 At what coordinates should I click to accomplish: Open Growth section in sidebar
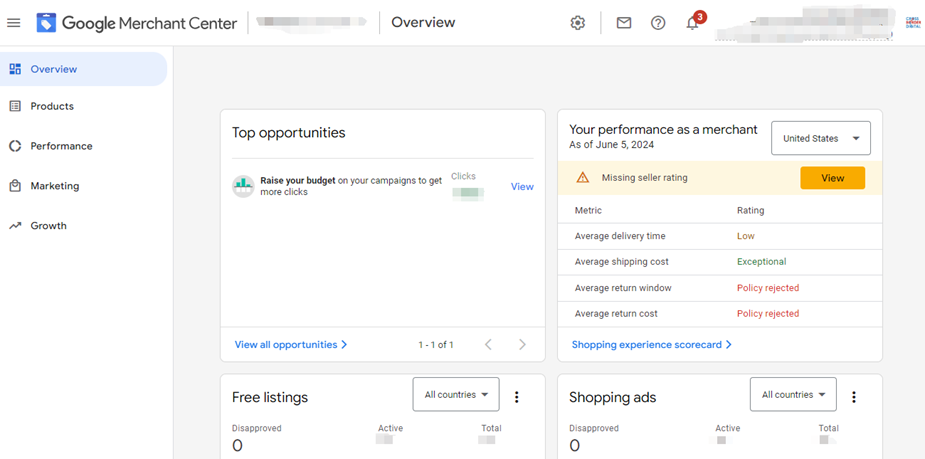point(48,226)
